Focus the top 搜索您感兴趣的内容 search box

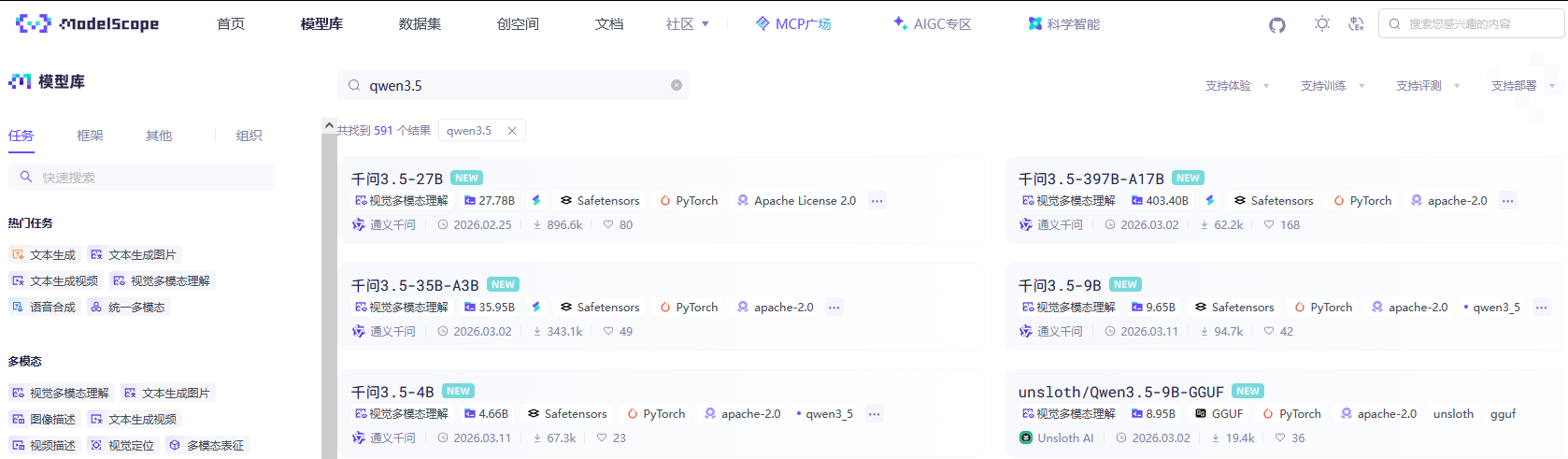(1472, 24)
